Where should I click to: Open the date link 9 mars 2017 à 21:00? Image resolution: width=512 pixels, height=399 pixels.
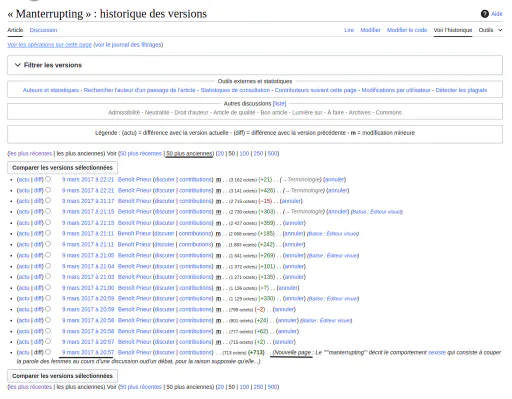88,288
